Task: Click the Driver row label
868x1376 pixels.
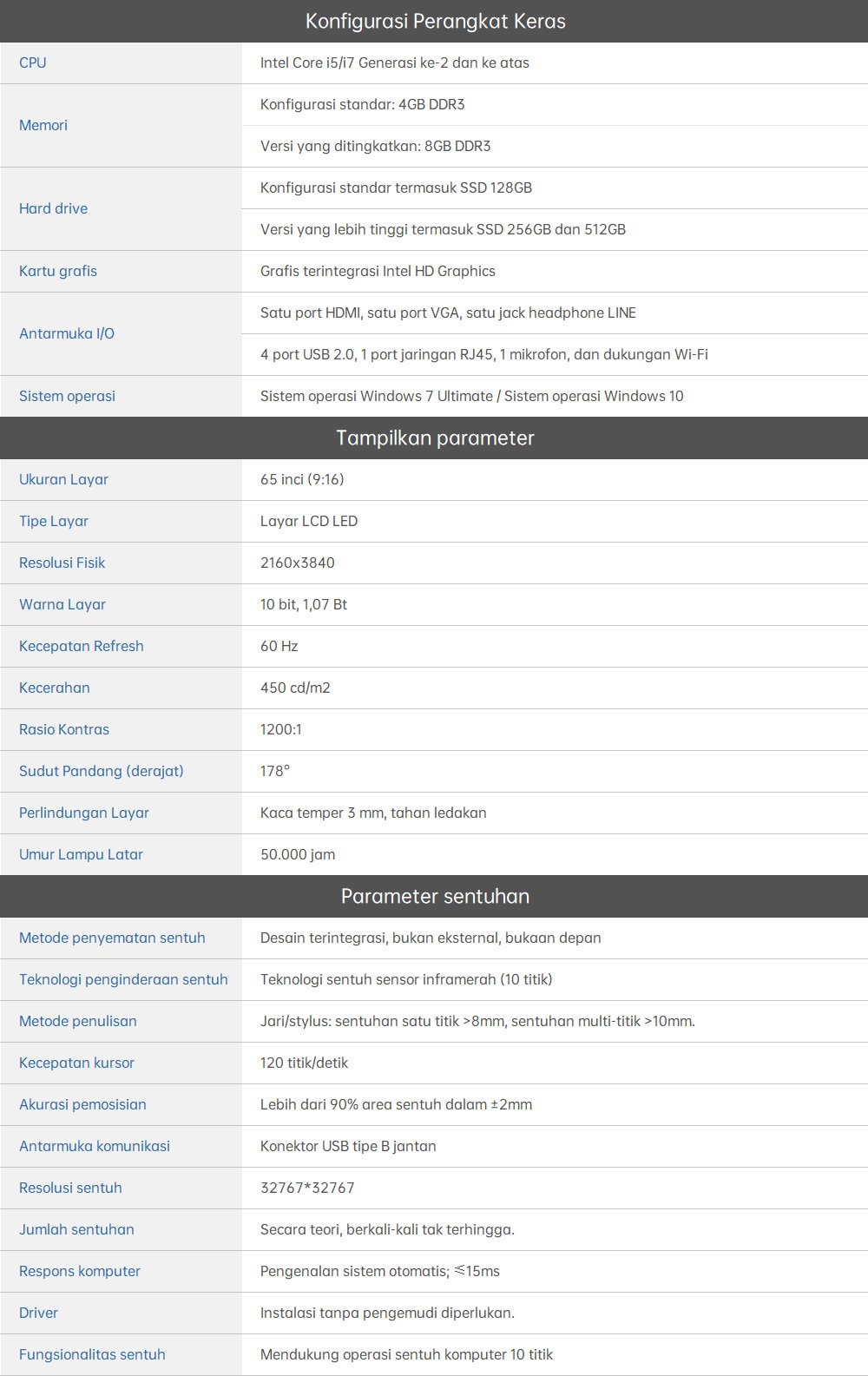Action: click(38, 1313)
